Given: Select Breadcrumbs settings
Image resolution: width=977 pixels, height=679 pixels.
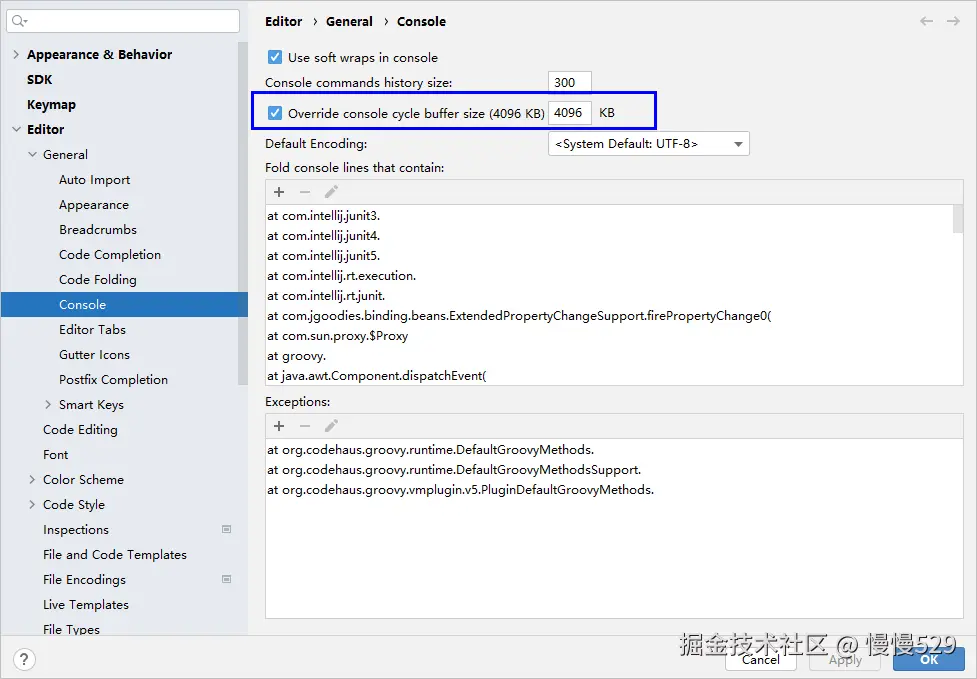Looking at the screenshot, I should pyautogui.click(x=98, y=230).
